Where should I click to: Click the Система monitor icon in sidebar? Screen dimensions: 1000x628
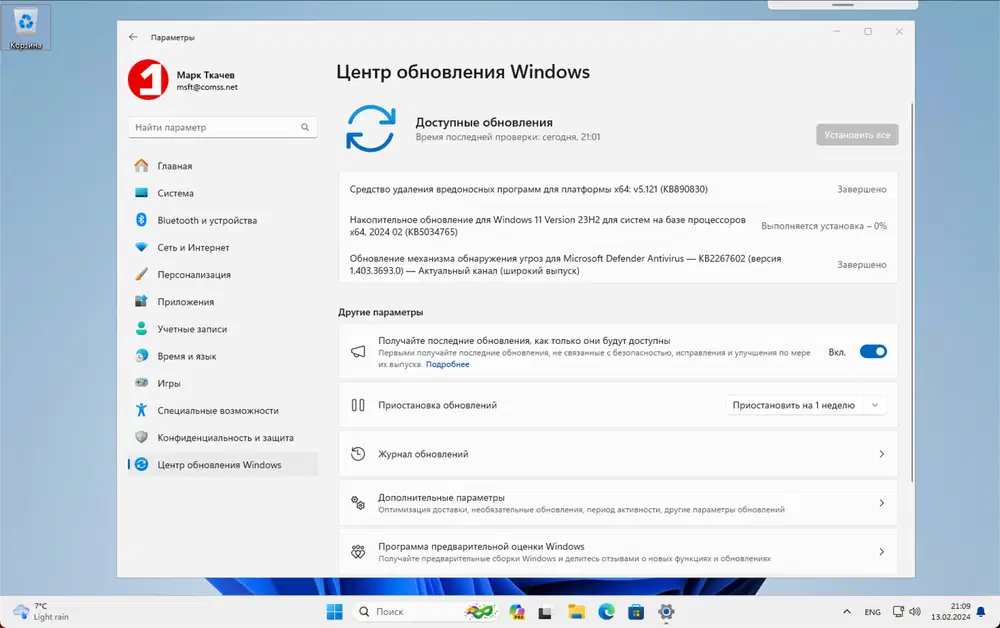pos(141,193)
